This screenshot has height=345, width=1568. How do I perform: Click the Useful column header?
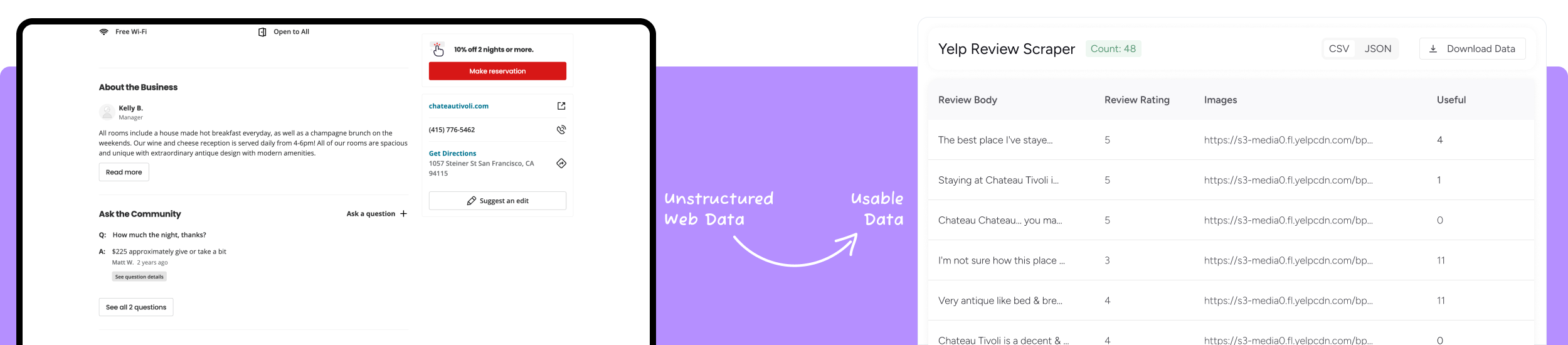1451,100
